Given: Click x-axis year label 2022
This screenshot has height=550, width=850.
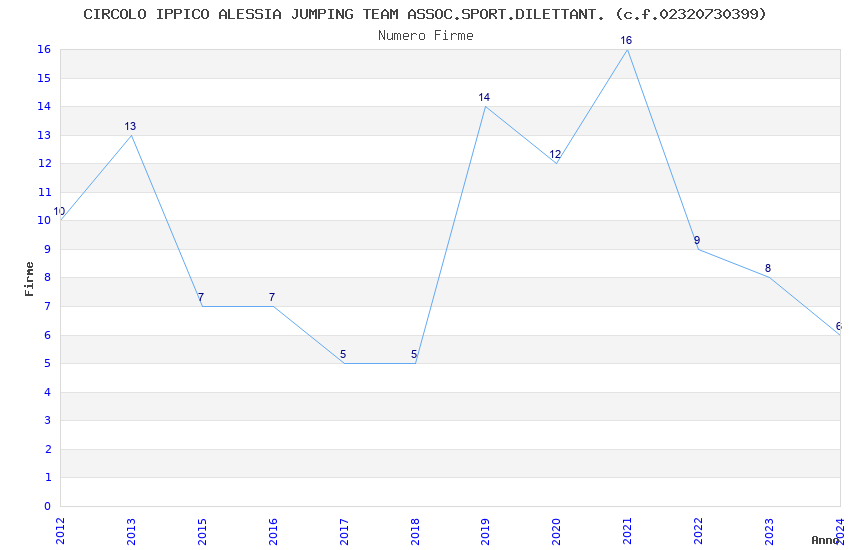Looking at the screenshot, I should (699, 531).
